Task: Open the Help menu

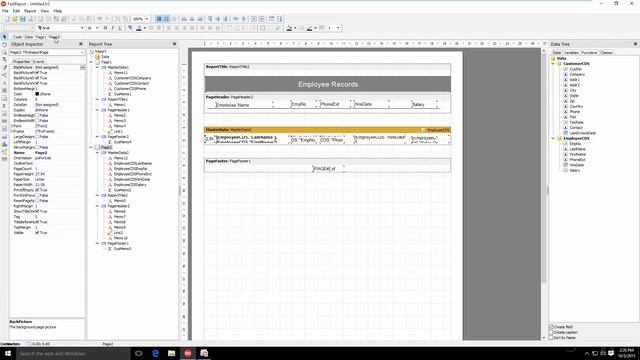Action: (58, 11)
